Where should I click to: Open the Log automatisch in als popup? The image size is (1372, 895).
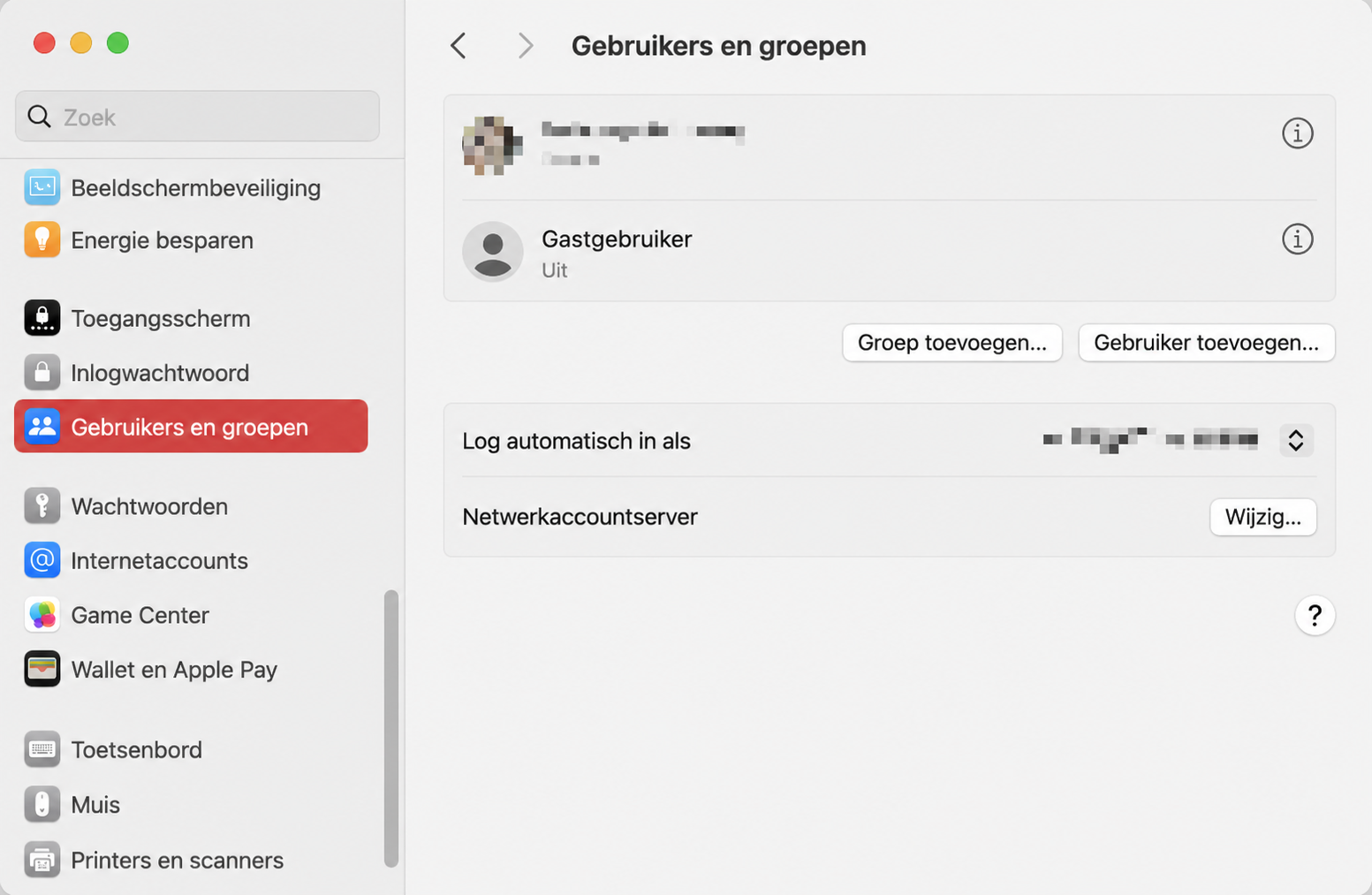[x=1296, y=440]
